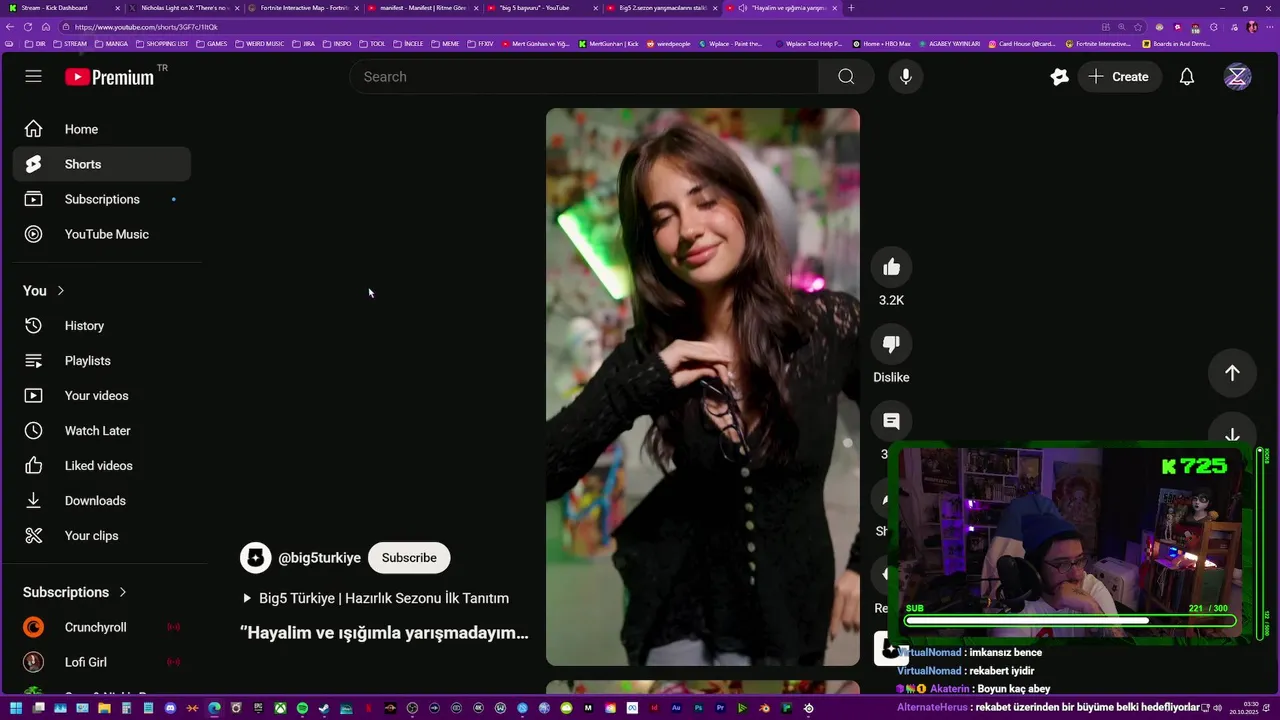Open Steam from taskbar

324,708
